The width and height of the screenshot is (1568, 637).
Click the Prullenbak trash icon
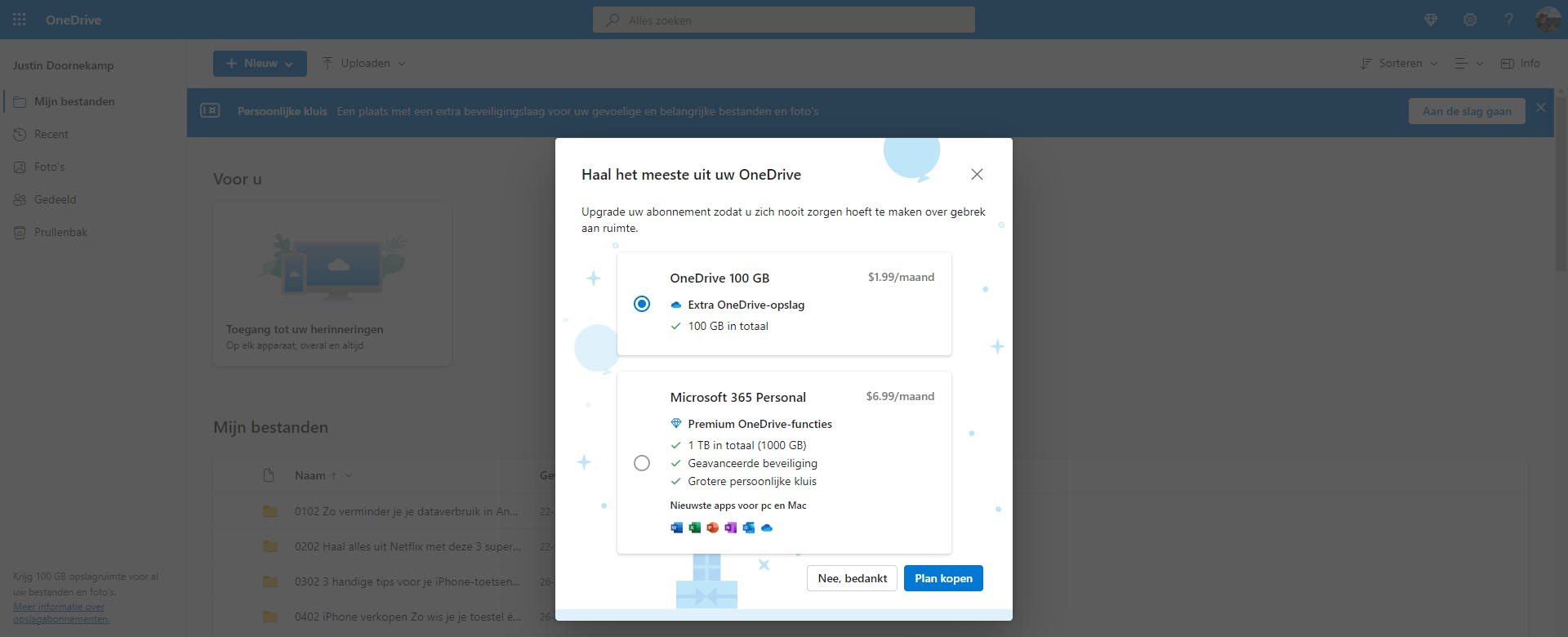(x=20, y=233)
